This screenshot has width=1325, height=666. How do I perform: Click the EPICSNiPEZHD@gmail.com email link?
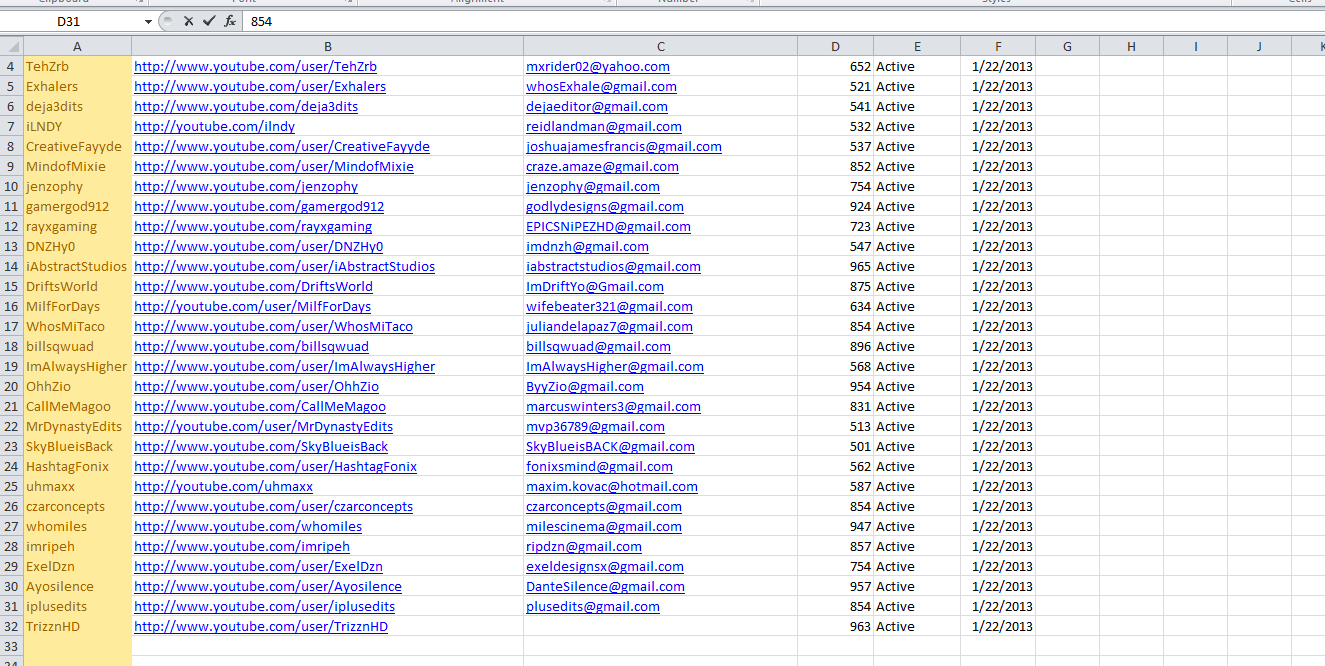[x=608, y=226]
